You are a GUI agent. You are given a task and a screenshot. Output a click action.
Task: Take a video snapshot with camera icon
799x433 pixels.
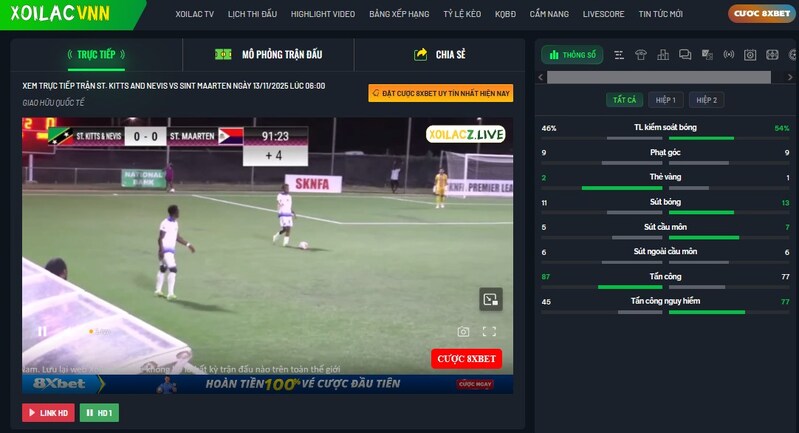463,332
